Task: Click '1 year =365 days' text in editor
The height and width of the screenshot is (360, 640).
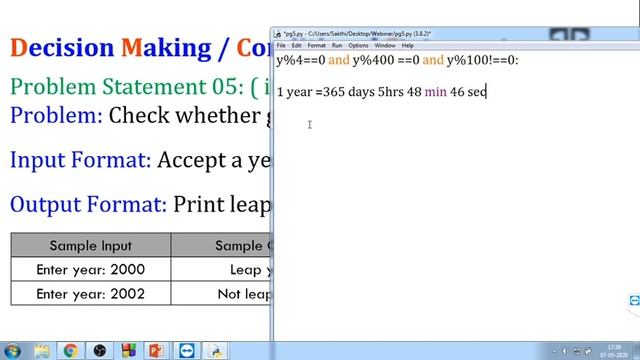Action: coord(325,92)
